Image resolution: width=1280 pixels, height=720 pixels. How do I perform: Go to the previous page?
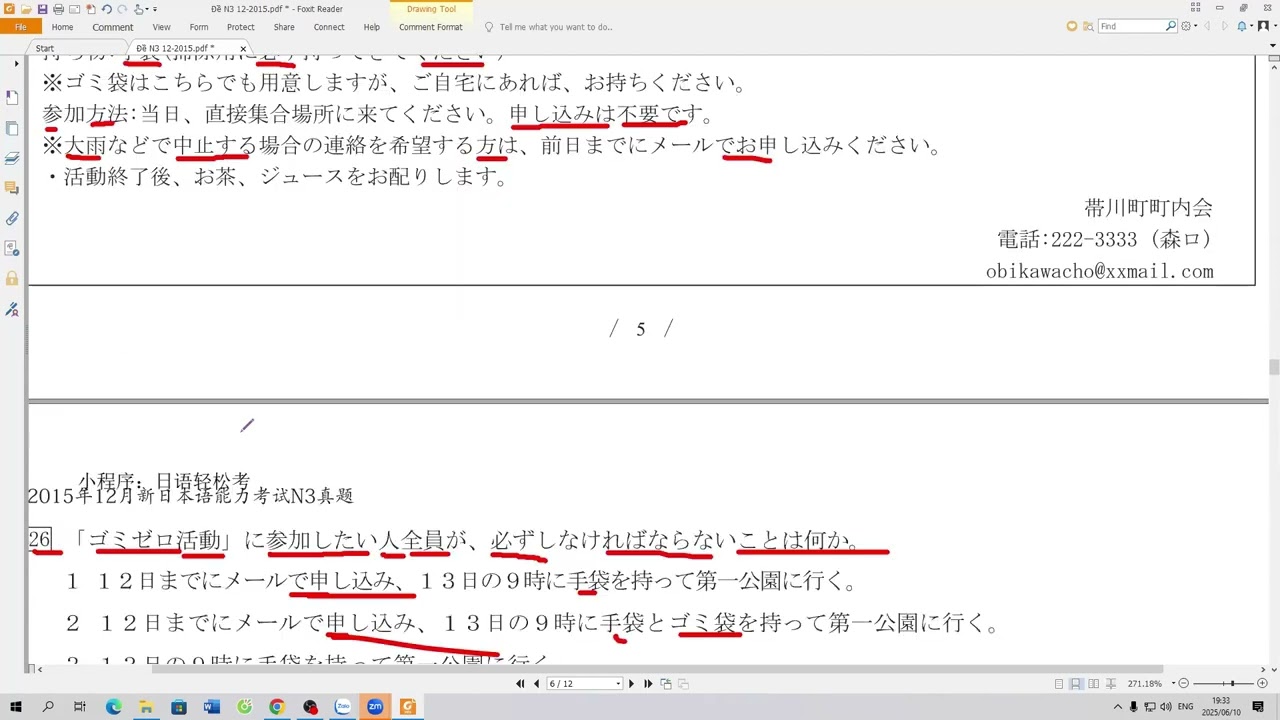(537, 683)
